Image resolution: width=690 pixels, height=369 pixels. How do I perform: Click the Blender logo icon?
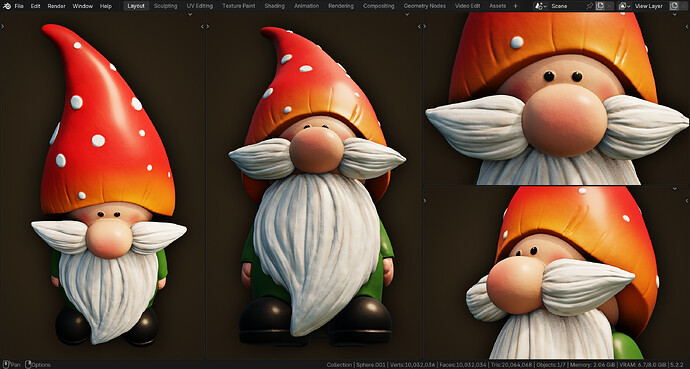(7, 6)
